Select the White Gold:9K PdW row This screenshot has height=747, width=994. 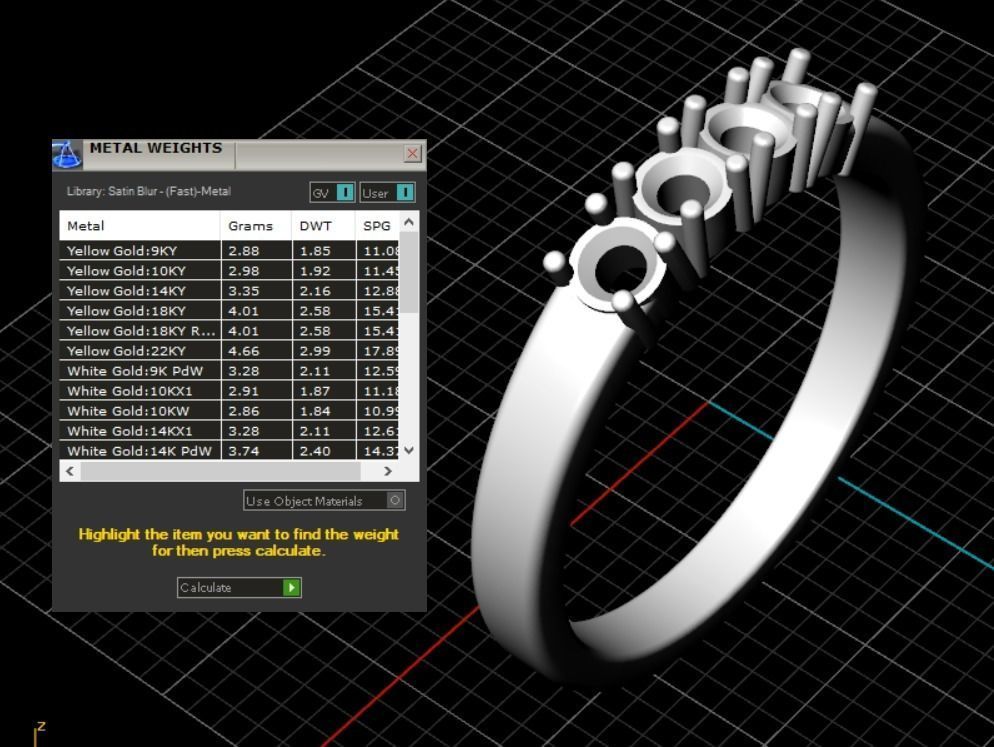pyautogui.click(x=229, y=371)
